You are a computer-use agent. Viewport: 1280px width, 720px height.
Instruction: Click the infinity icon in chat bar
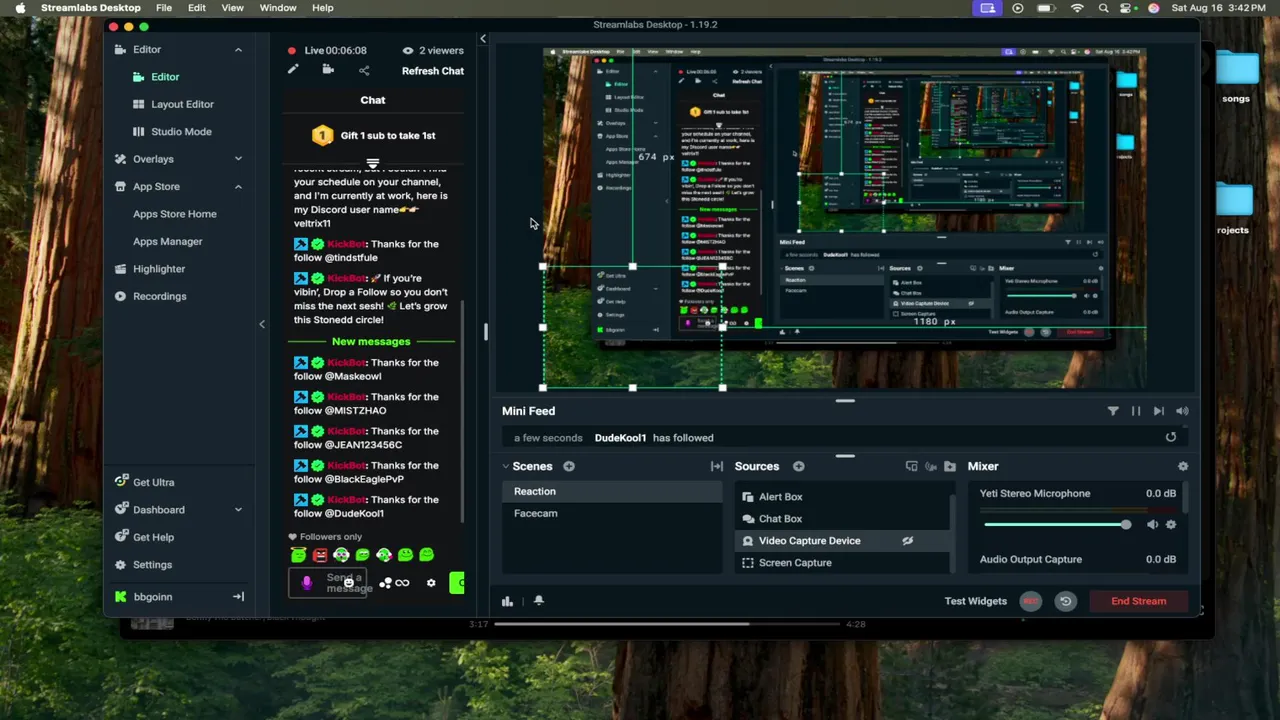[402, 583]
